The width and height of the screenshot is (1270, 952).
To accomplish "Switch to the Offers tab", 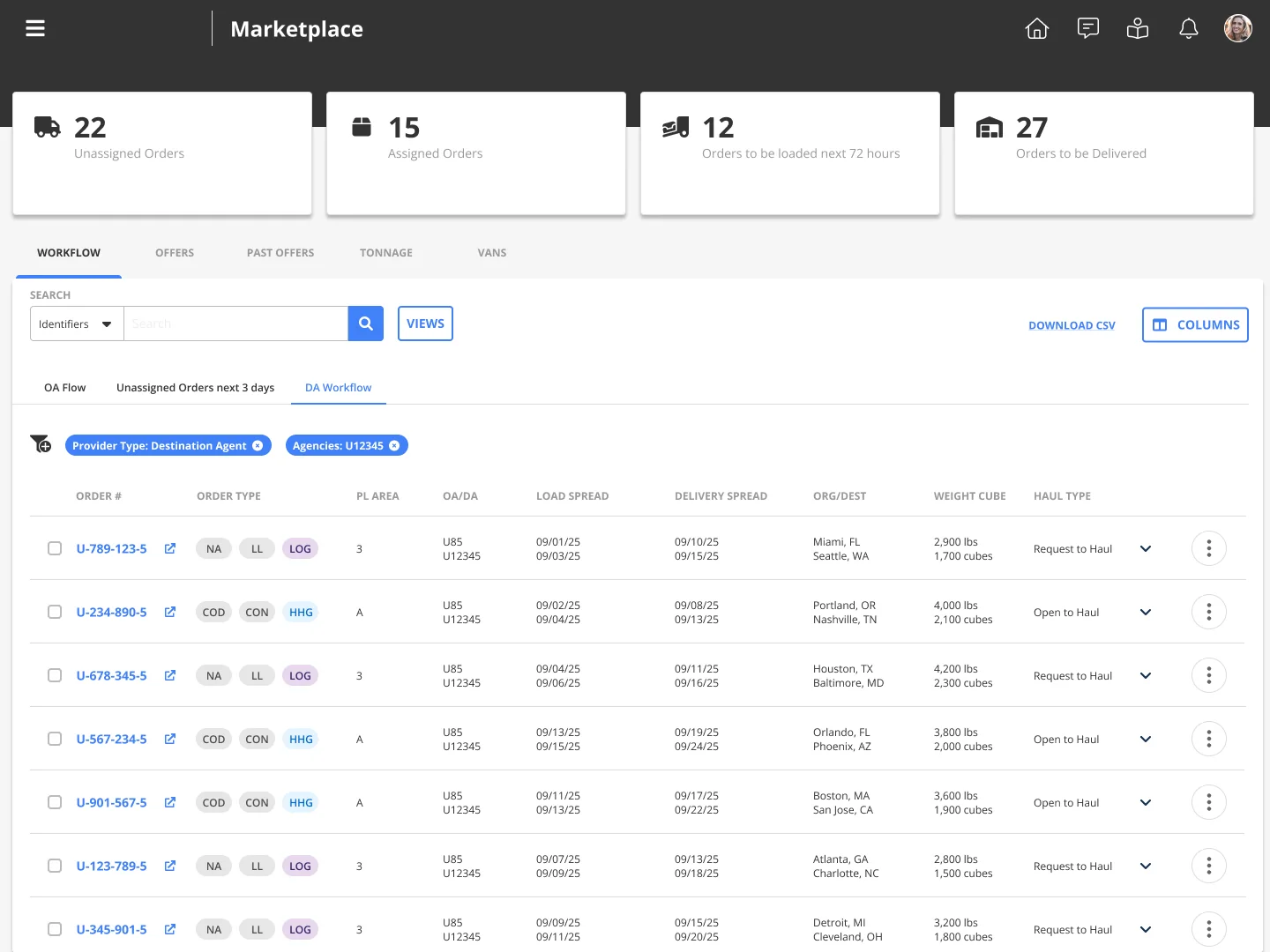I will pos(175,253).
